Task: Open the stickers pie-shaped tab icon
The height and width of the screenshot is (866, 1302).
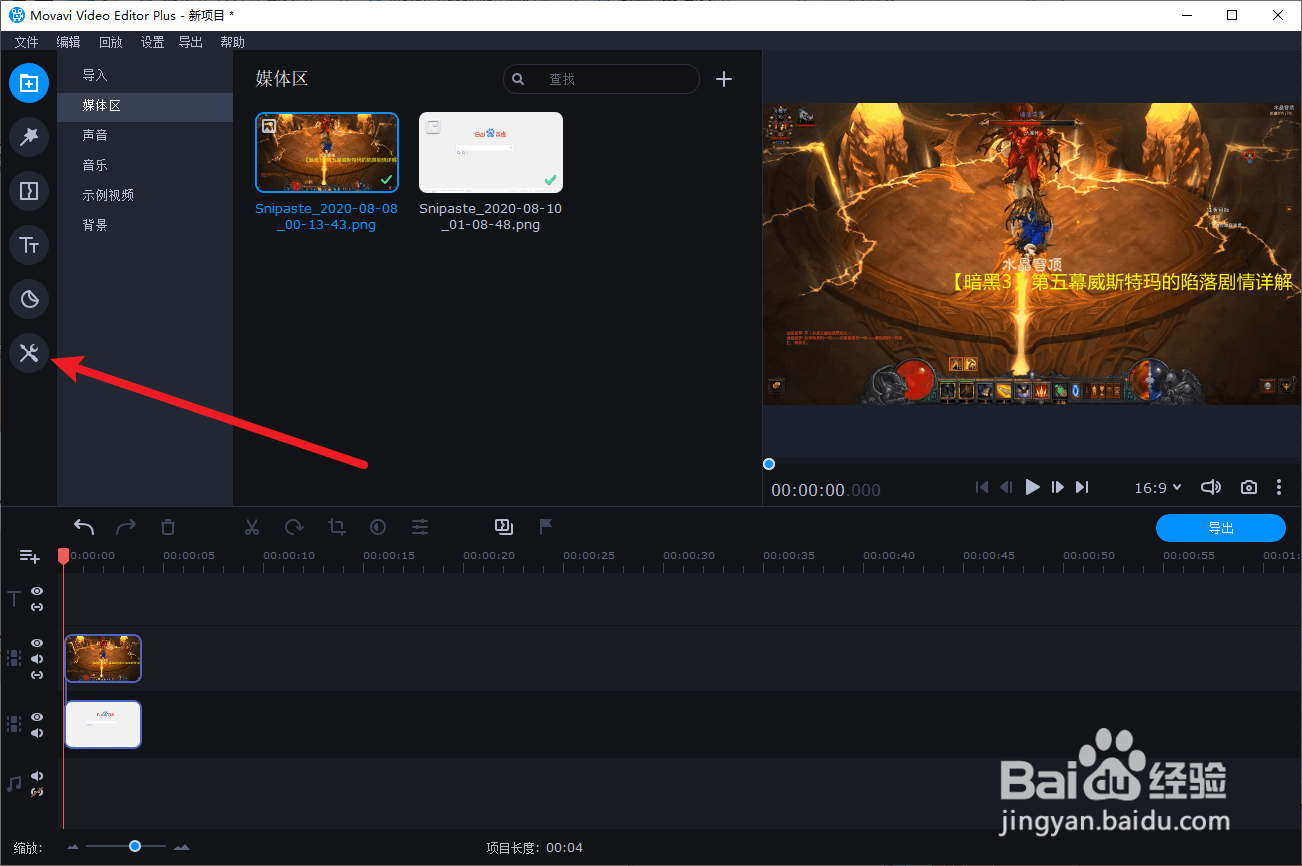Action: (x=29, y=299)
